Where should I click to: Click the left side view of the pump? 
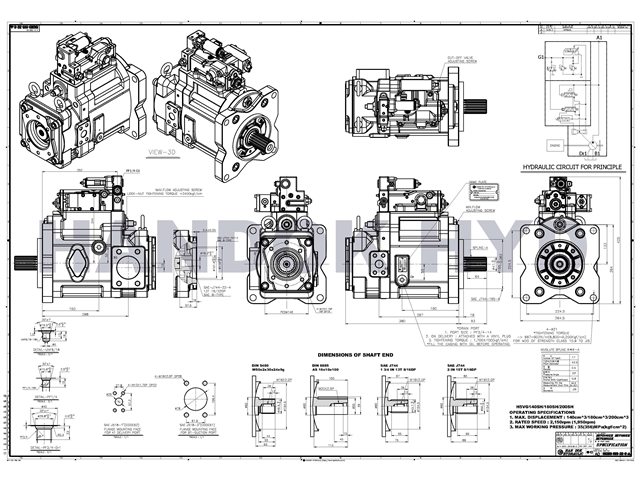click(84, 240)
